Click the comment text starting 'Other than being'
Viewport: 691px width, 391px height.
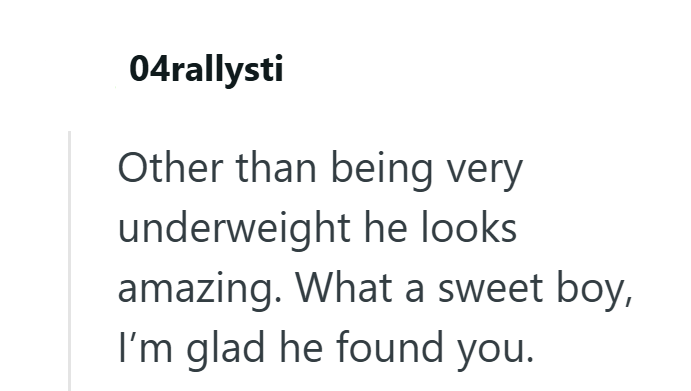[375, 259]
